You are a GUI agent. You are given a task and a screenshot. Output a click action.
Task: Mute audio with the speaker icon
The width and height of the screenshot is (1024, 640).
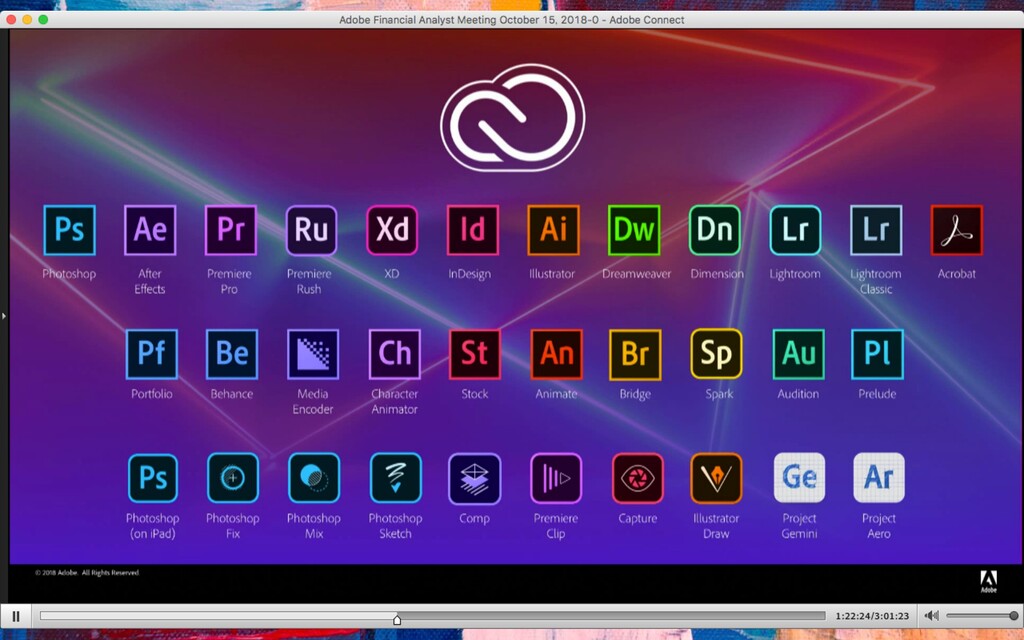tap(932, 615)
